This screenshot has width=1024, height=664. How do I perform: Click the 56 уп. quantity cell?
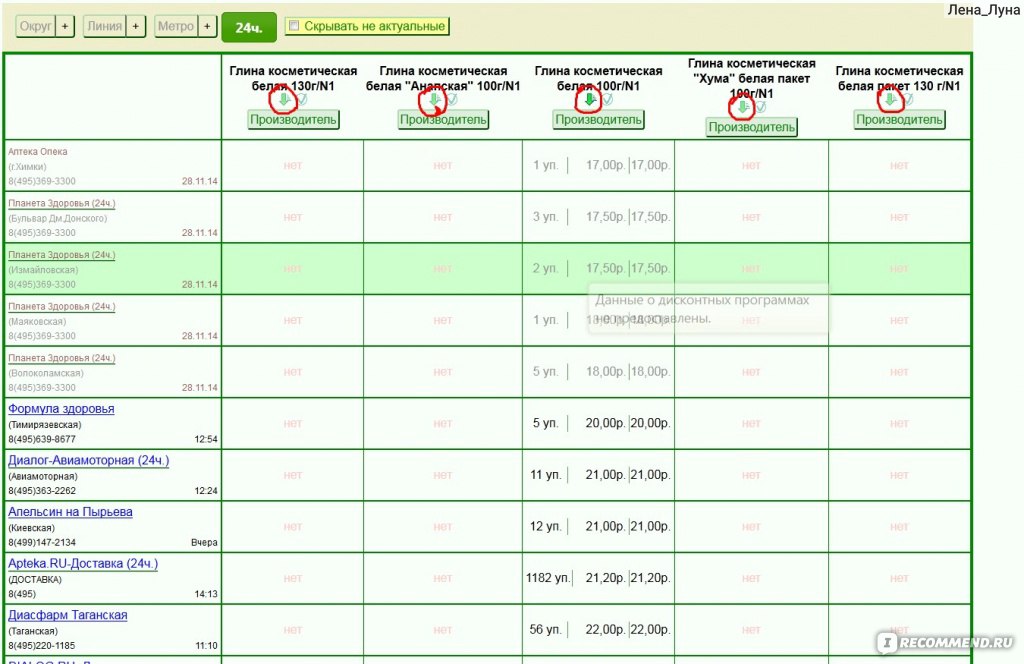coord(545,629)
